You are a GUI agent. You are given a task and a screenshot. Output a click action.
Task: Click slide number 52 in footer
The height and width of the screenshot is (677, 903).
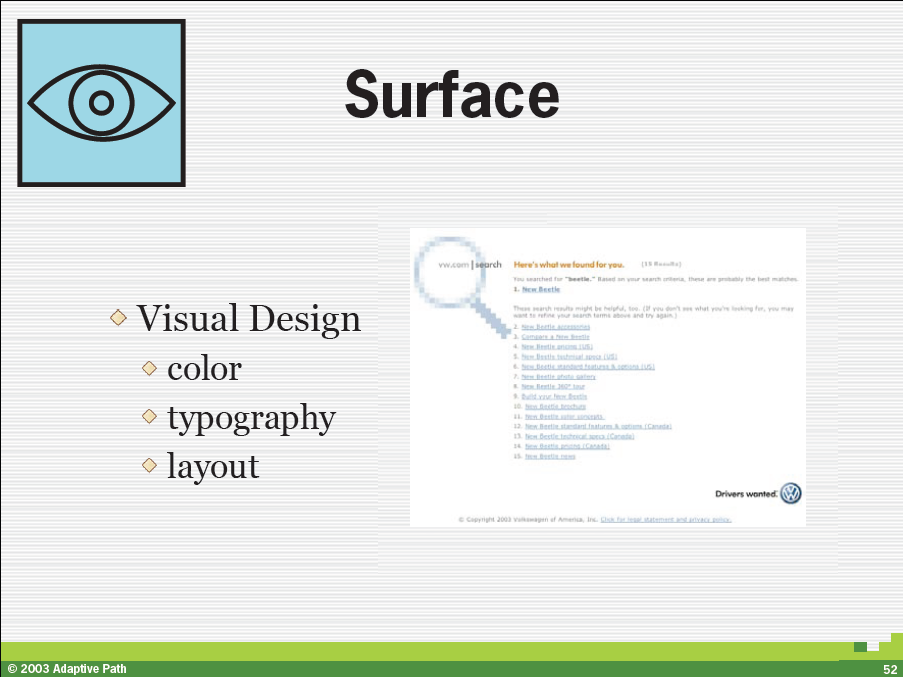click(x=888, y=668)
